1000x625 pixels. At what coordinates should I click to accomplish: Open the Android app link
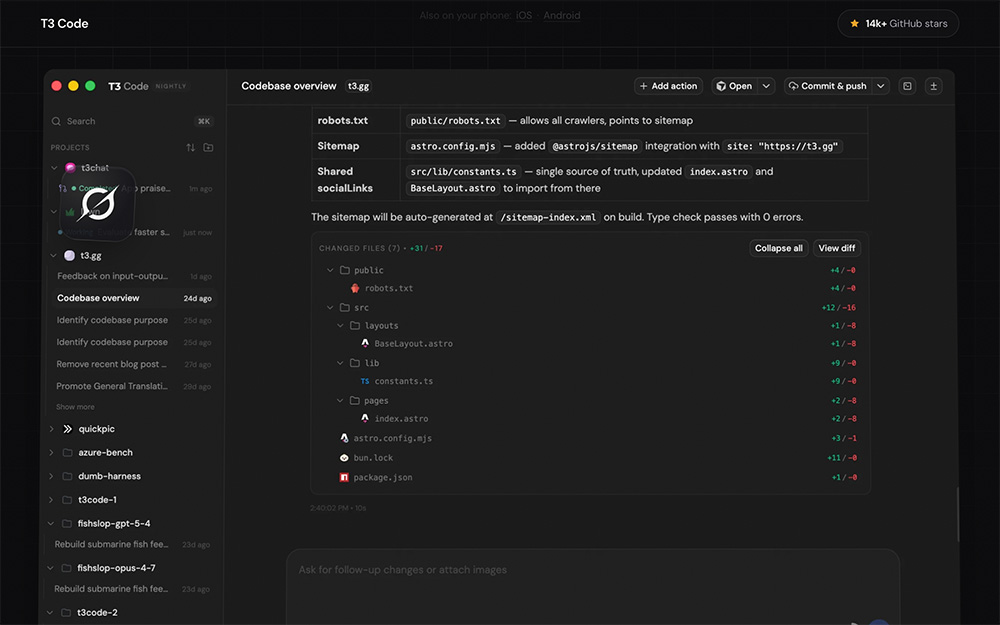pyautogui.click(x=561, y=15)
